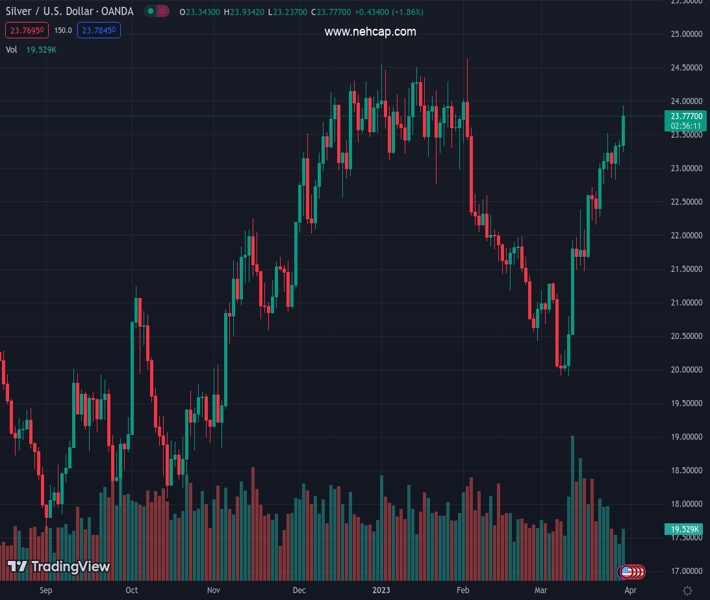This screenshot has height=600, width=710.
Task: Click the current price label 23.77700 on axis
Action: point(686,117)
